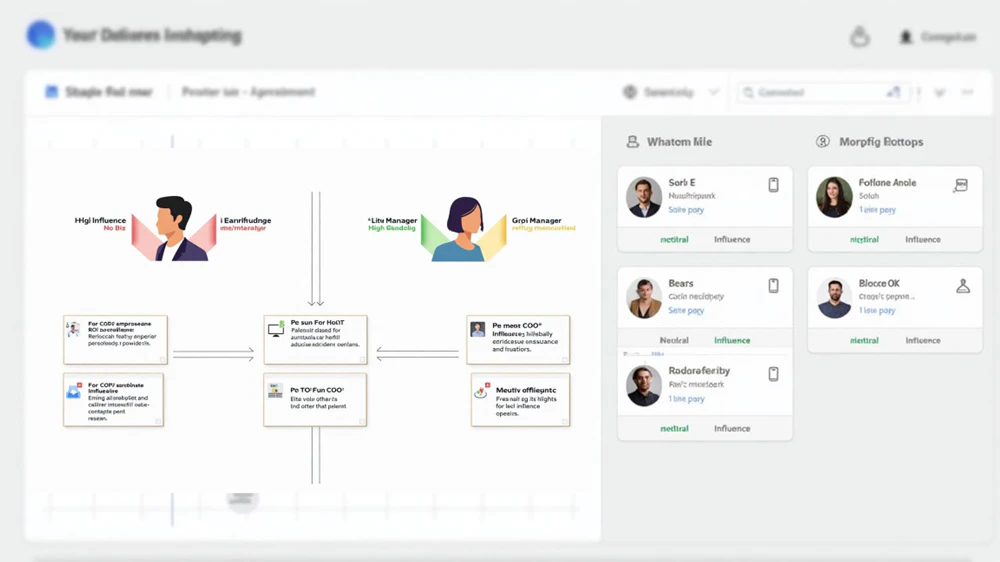Screen dimensions: 1000x562
Task: Select the Influence tab on the Blocce OK card
Action: [x=923, y=340]
